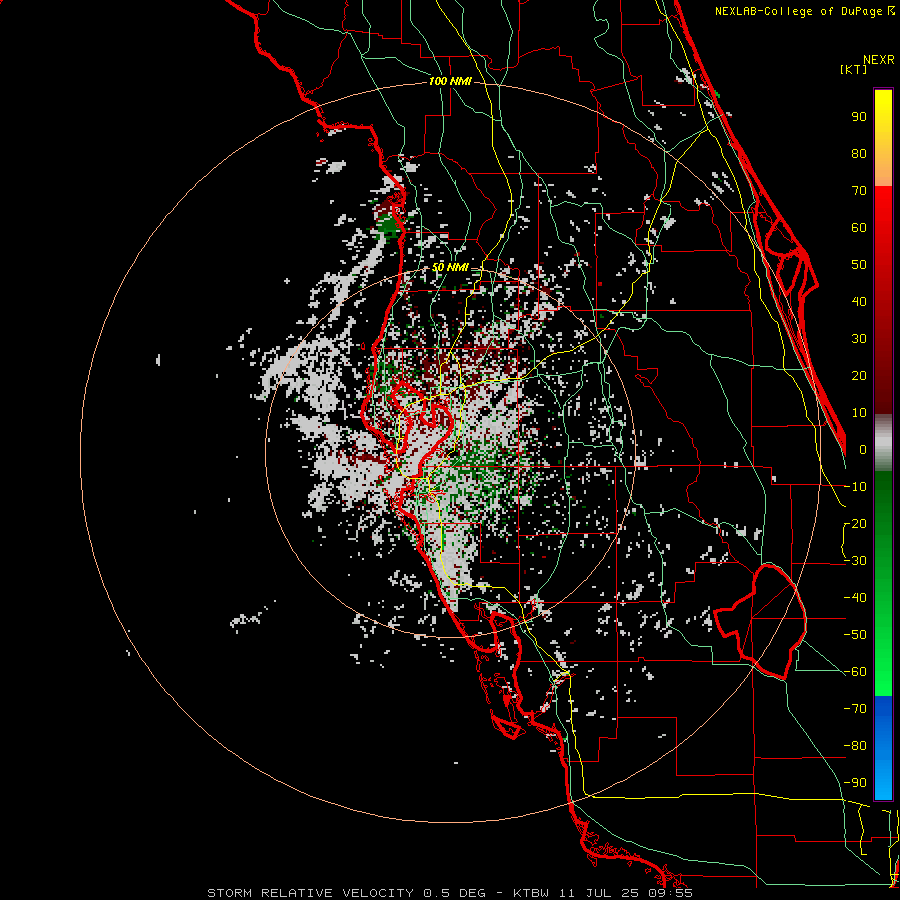Click the yellow top segment of the color bar
The width and height of the screenshot is (900, 900).
click(883, 138)
